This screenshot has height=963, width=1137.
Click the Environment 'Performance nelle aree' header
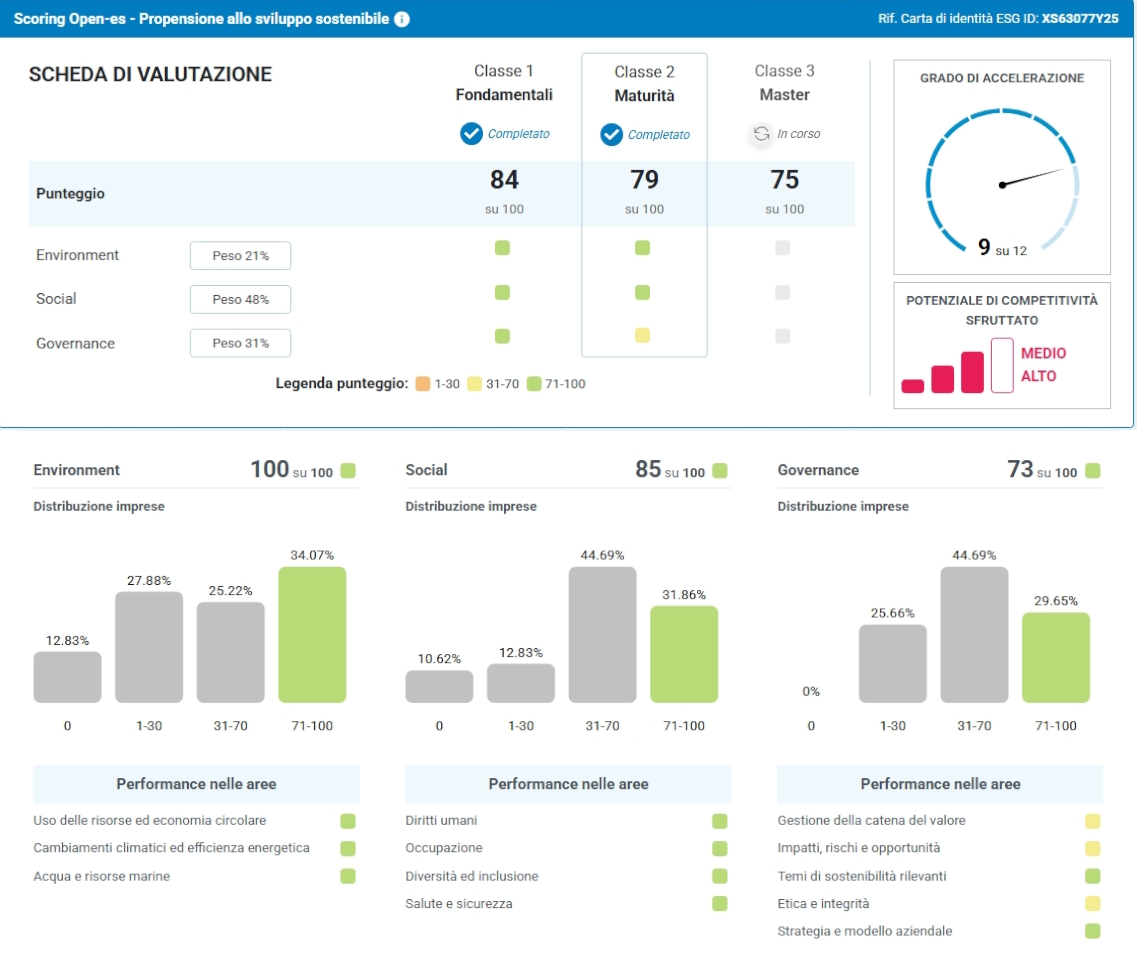coord(197,784)
